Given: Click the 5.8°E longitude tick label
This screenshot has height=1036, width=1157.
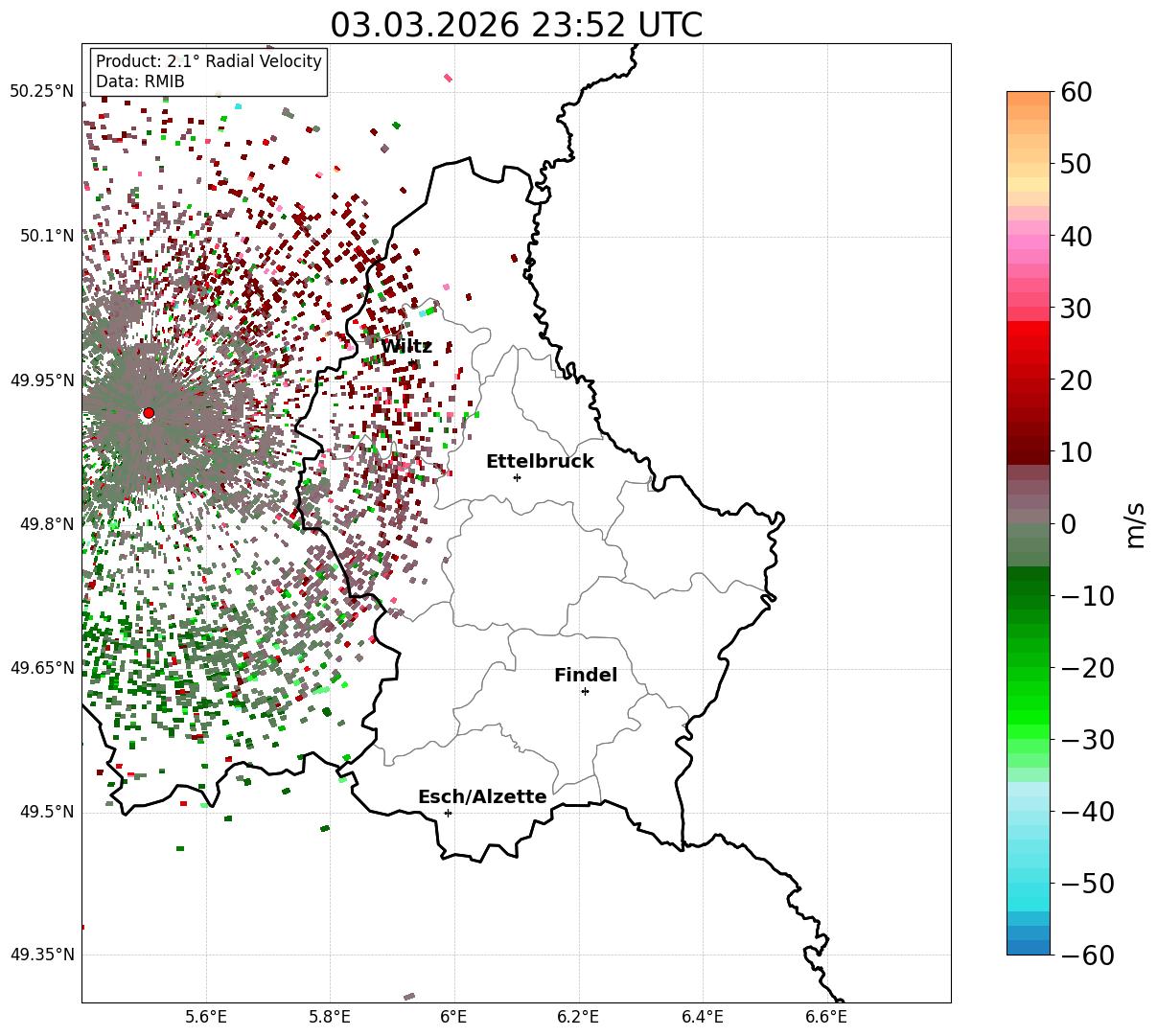Looking at the screenshot, I should [330, 1017].
